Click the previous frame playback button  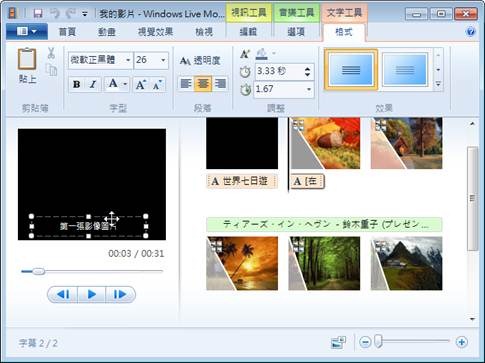pos(63,294)
